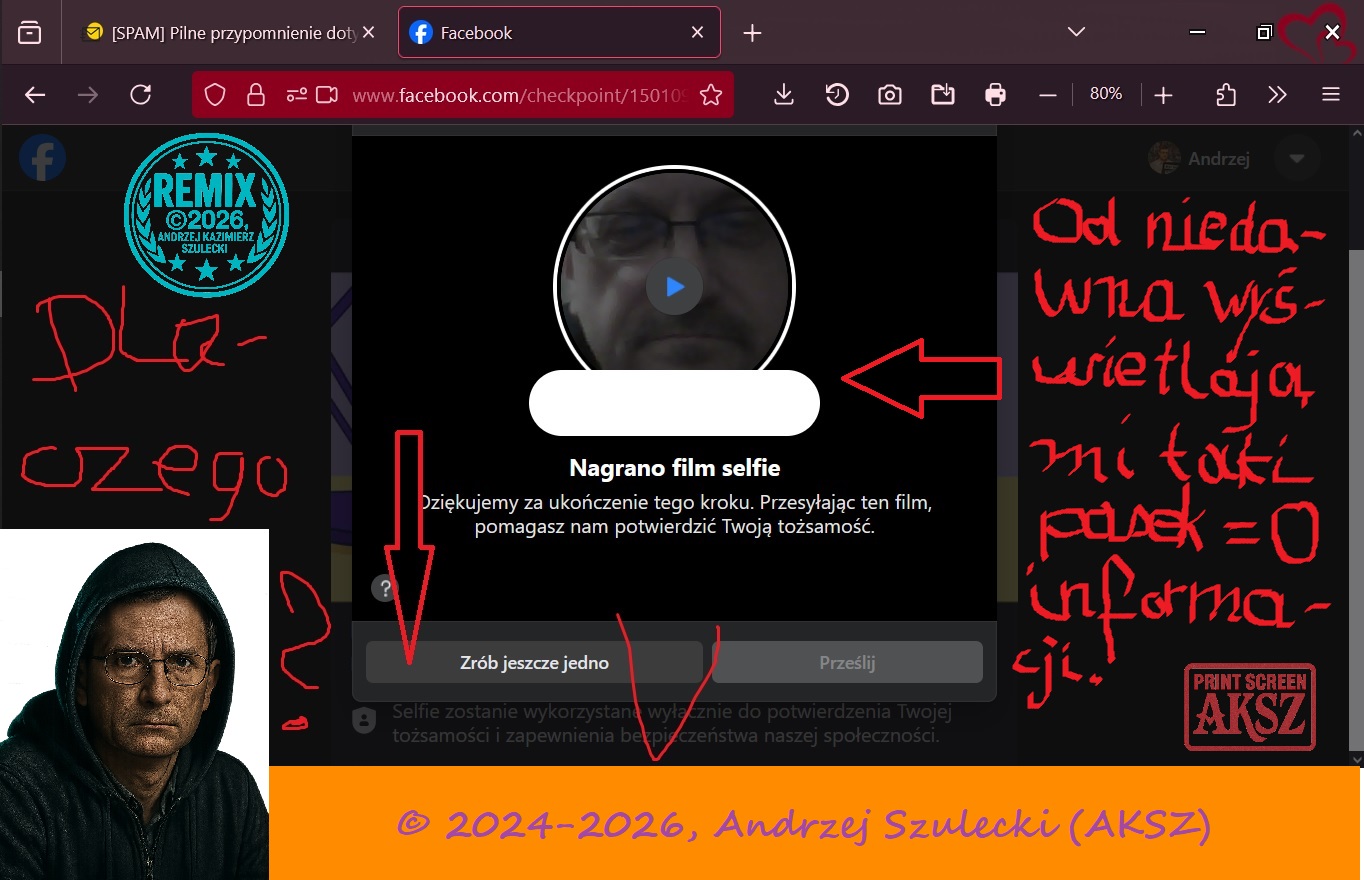Click the Facebook logo icon

point(43,158)
